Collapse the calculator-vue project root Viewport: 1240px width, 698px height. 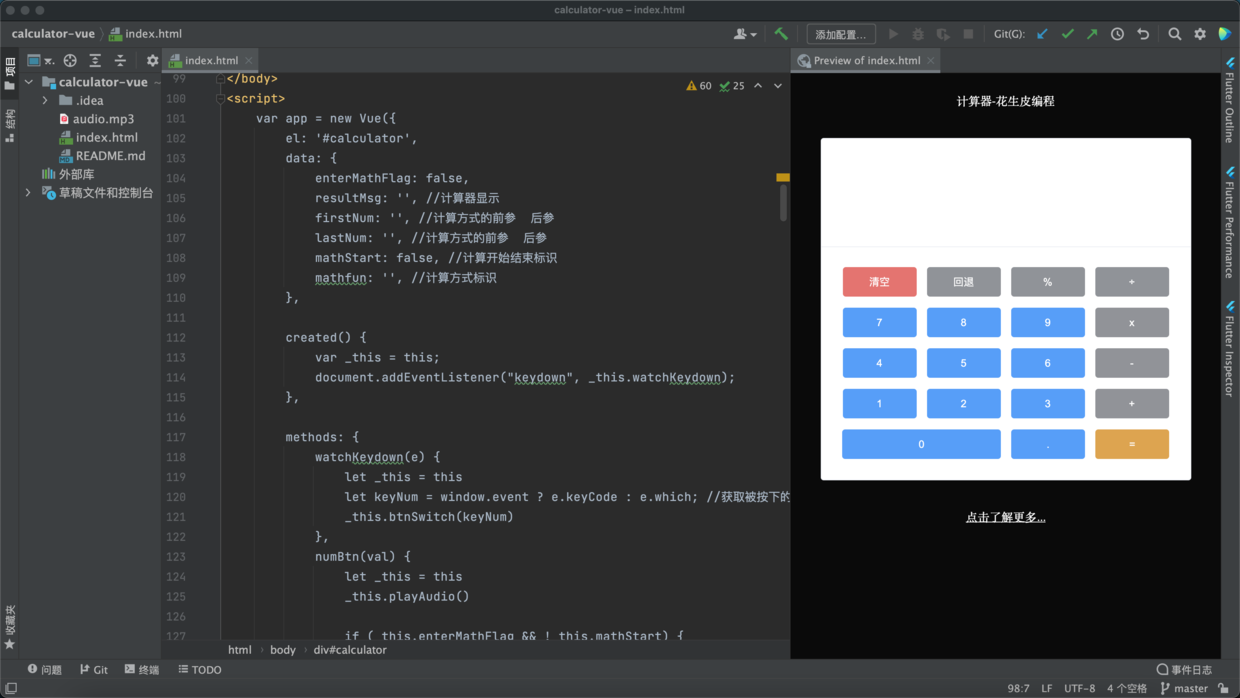[x=29, y=82]
